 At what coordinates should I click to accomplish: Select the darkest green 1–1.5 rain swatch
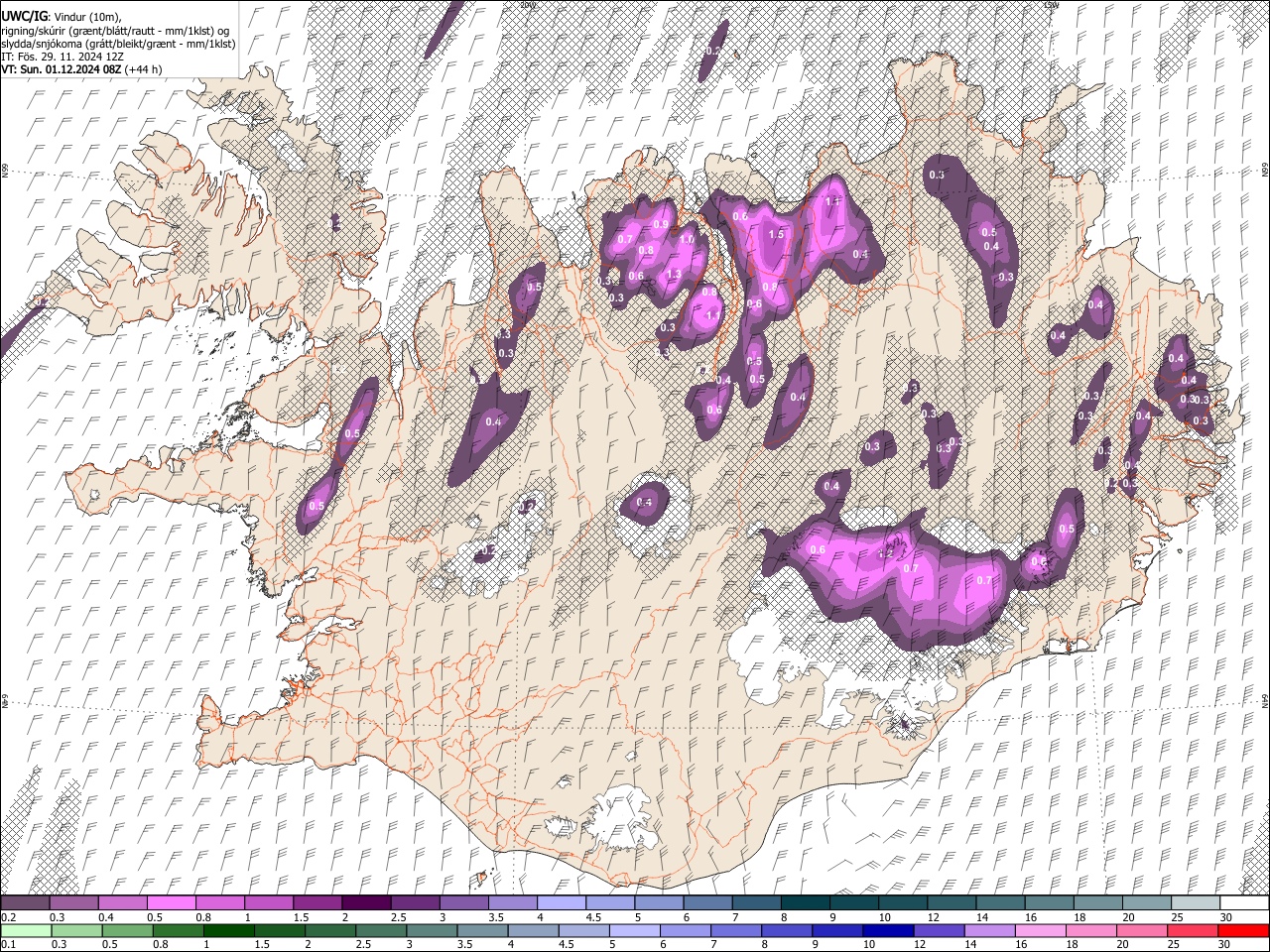point(228,930)
